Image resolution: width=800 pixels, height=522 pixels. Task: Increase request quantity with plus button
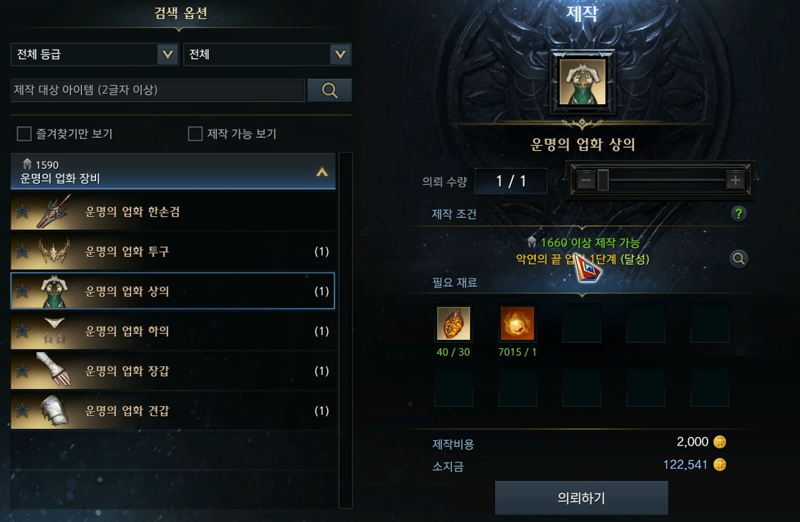tap(735, 180)
